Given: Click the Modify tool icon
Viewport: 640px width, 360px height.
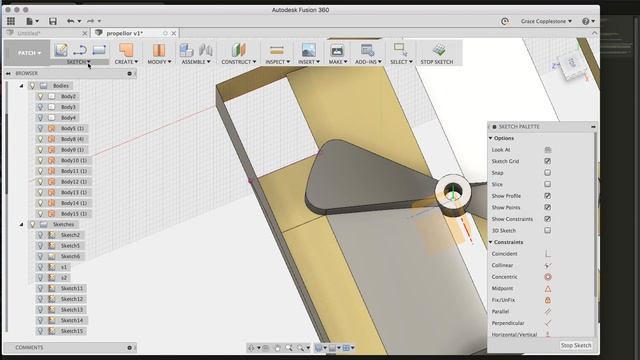Looking at the screenshot, I should (159, 50).
